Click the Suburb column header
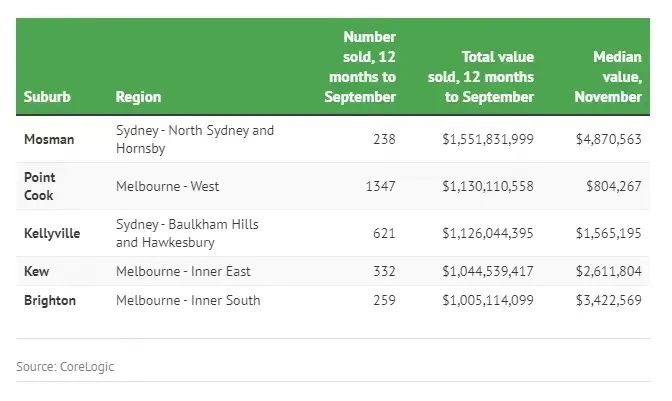 [46, 97]
